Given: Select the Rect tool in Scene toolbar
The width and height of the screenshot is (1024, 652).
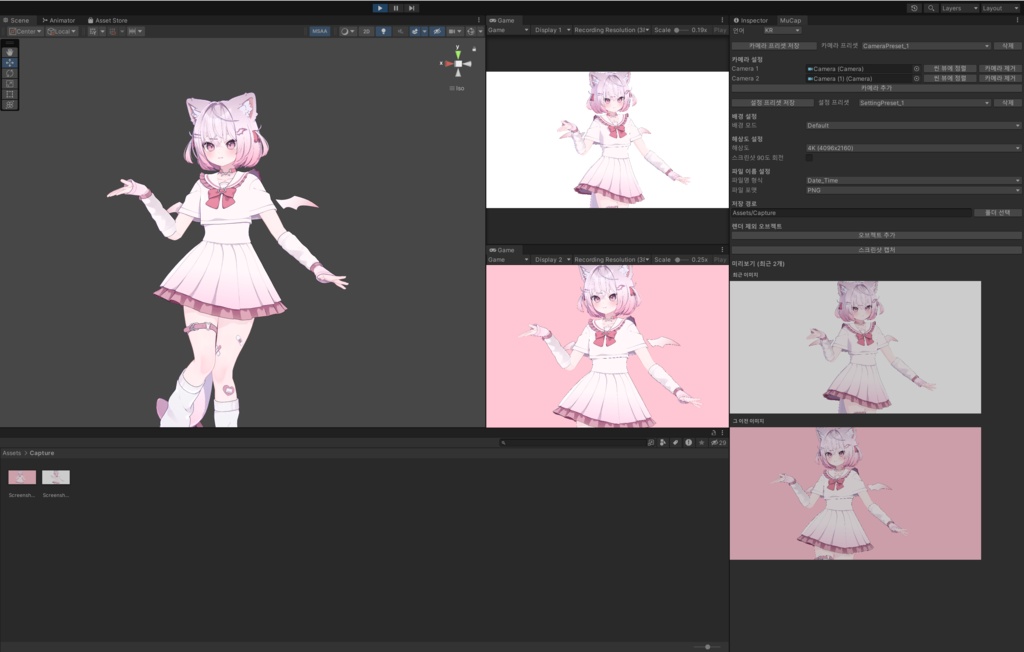Looking at the screenshot, I should click(x=10, y=94).
